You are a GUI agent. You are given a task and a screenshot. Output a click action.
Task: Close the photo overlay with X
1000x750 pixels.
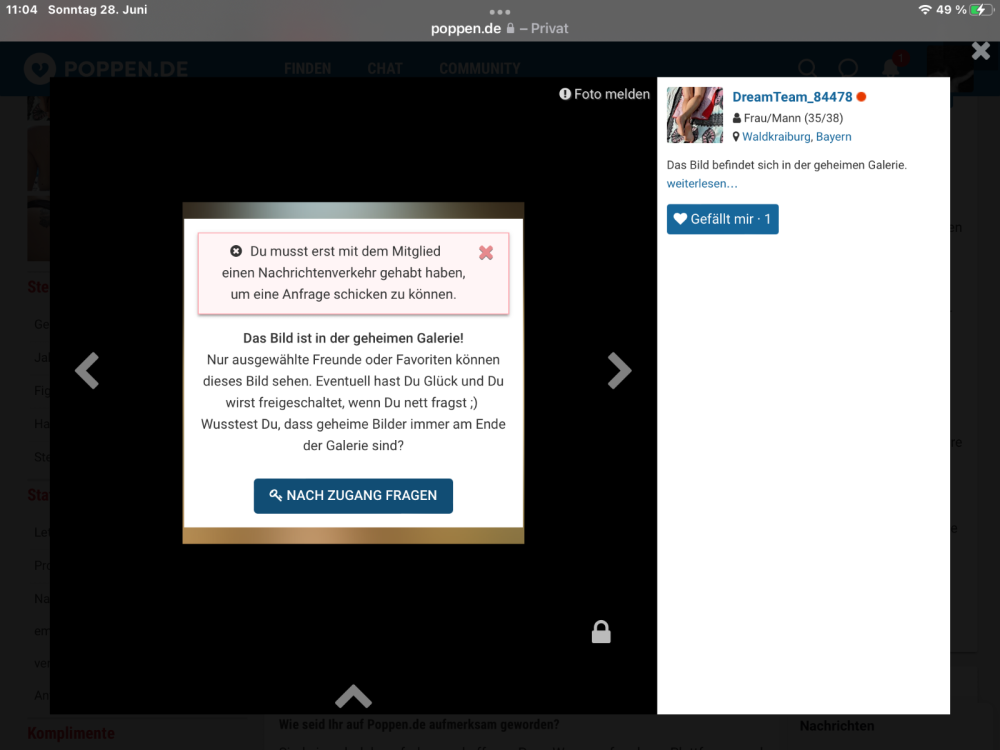[981, 50]
